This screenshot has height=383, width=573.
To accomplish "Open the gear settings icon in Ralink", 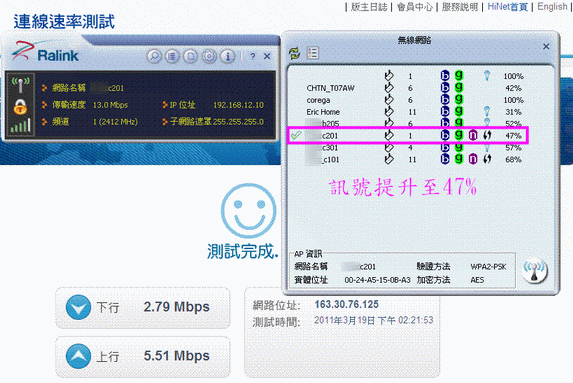I will pos(209,56).
